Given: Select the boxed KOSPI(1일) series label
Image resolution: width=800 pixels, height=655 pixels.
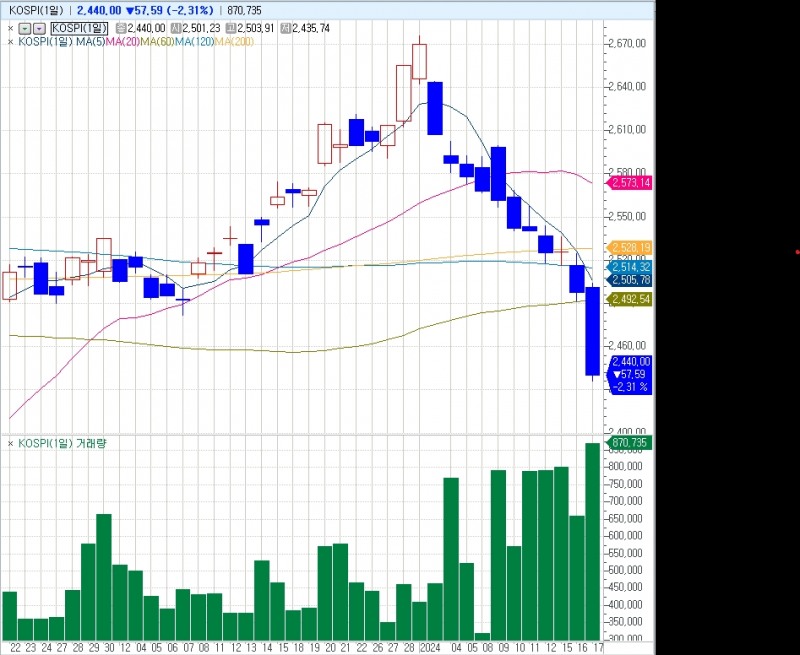Looking at the screenshot, I should coord(79,29).
